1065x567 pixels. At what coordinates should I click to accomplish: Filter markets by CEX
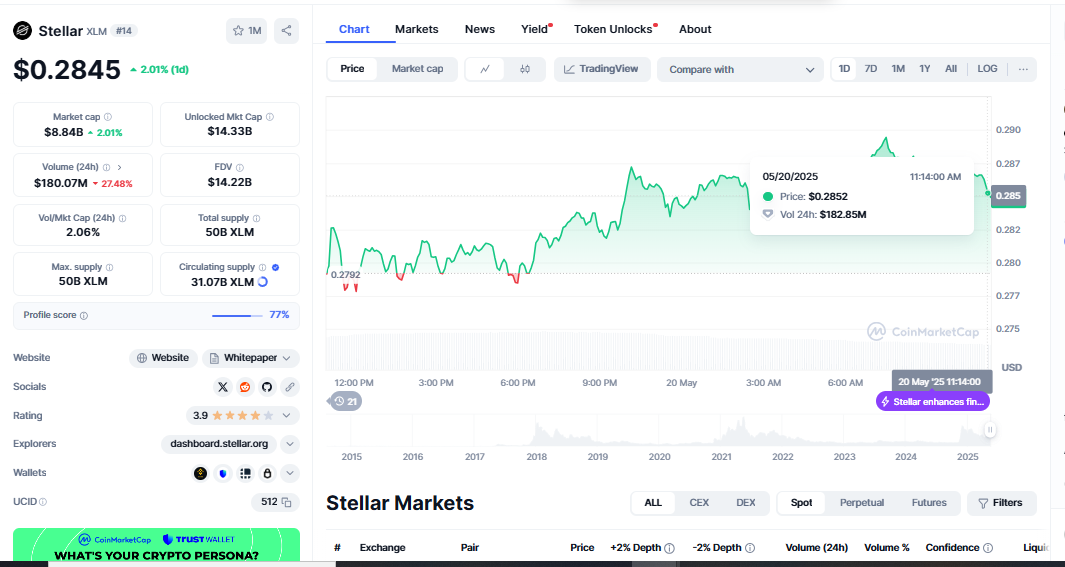coord(699,503)
